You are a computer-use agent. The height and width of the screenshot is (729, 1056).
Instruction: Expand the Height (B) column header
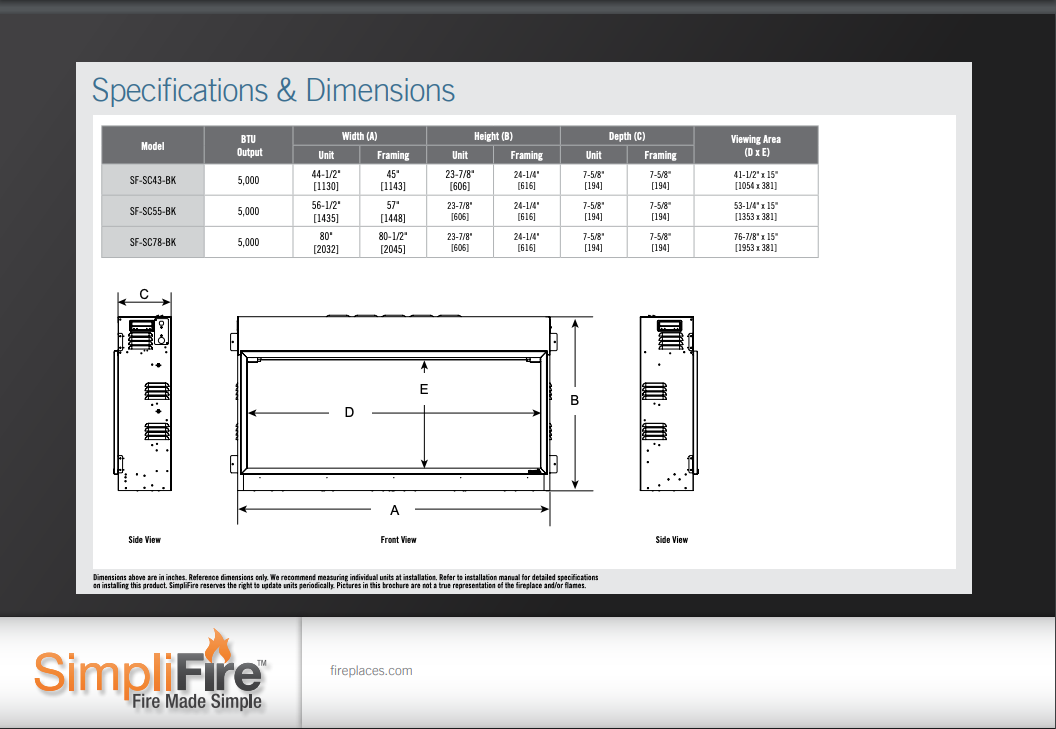point(493,136)
